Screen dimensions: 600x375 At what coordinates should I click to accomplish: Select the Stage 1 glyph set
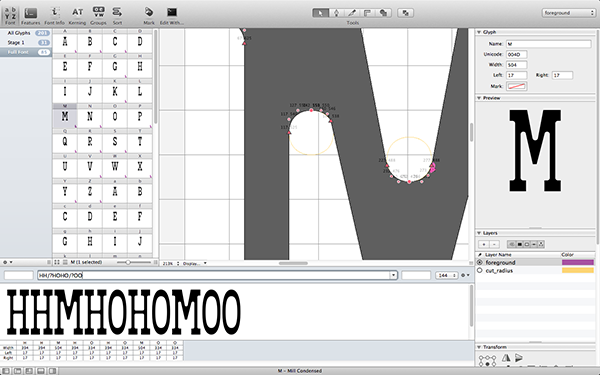coord(26,42)
